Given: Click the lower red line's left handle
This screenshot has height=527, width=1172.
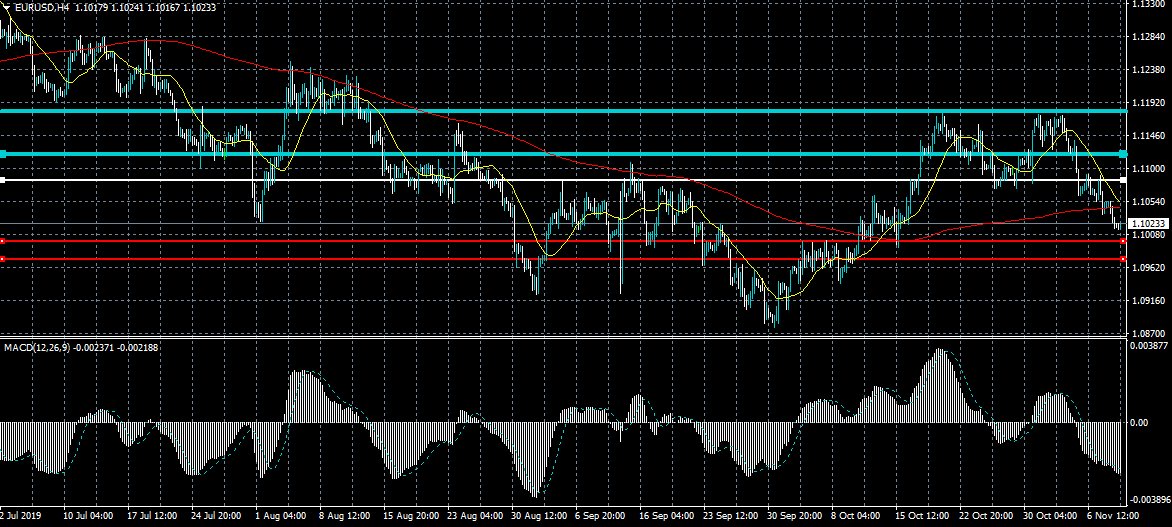Looking at the screenshot, I should coord(3,260).
